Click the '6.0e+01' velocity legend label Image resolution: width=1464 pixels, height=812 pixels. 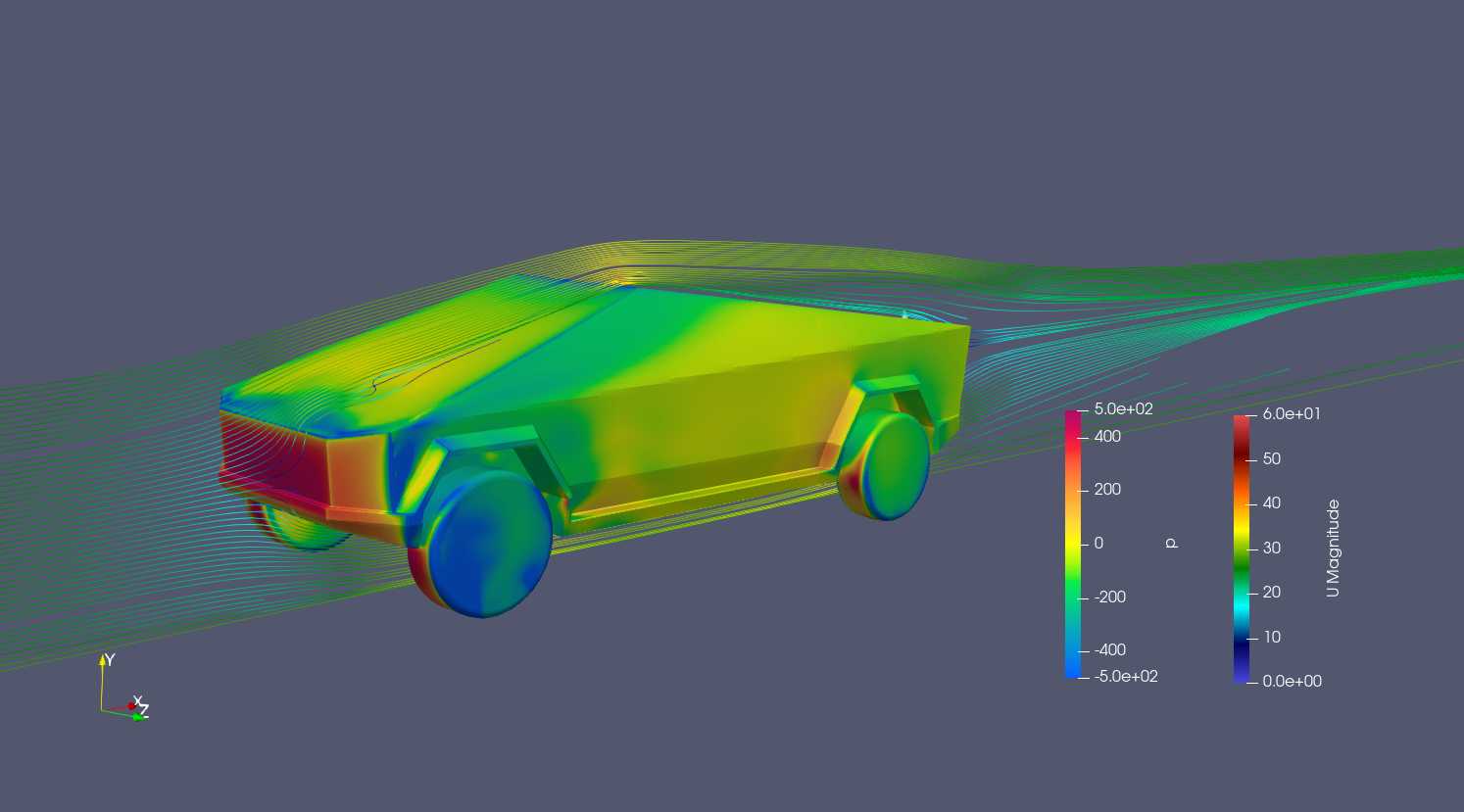tap(1292, 413)
